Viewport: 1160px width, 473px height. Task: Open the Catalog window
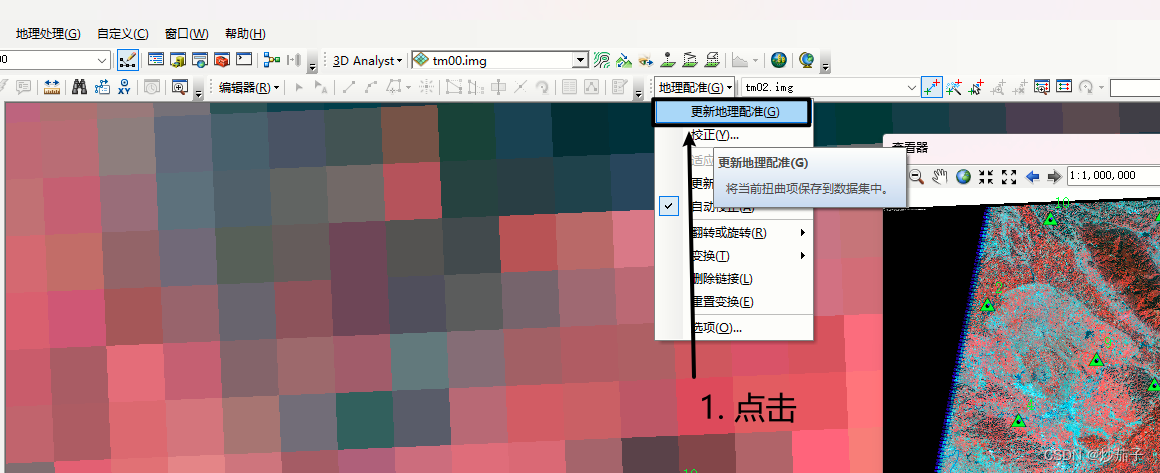178,60
